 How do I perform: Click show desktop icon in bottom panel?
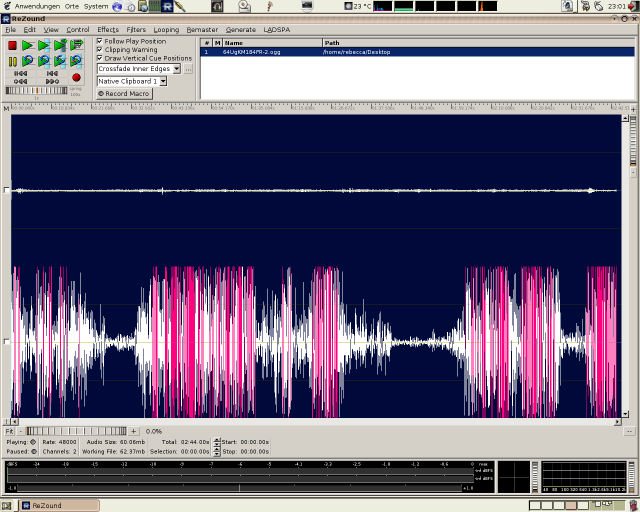[7, 505]
